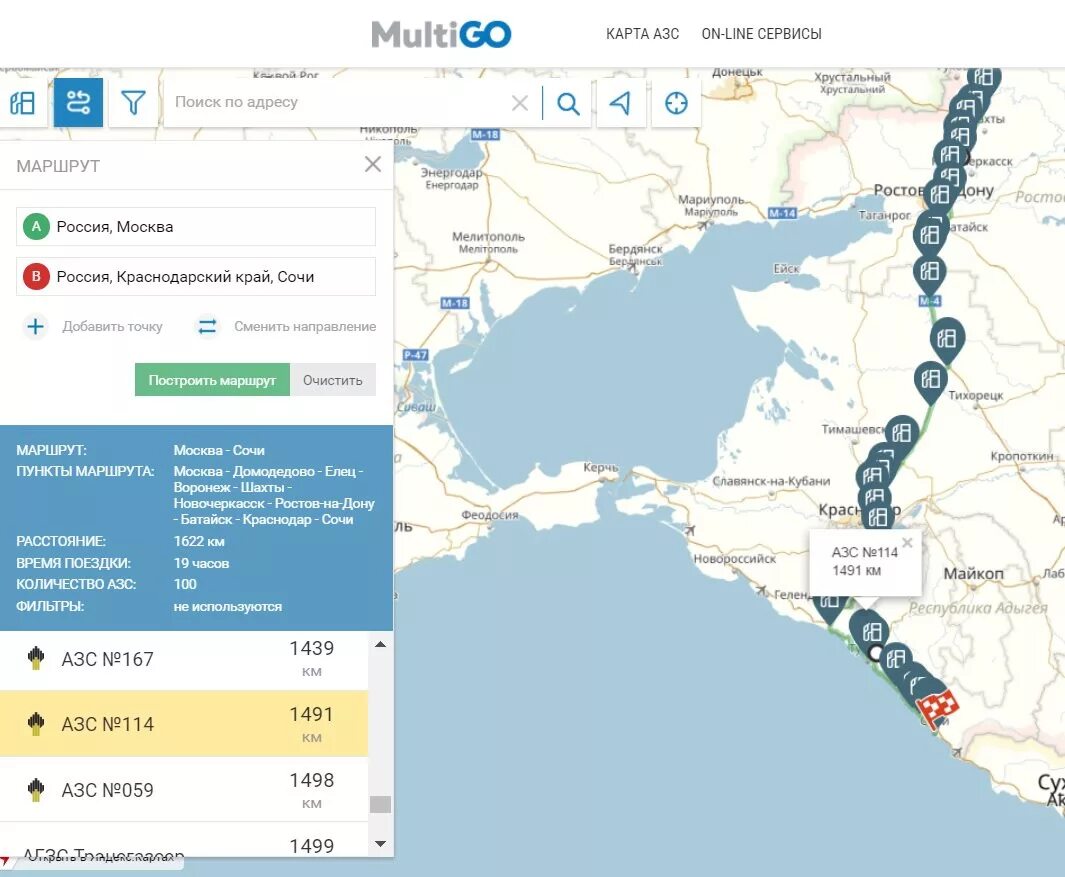Click the red checkered finish flag marker

[x=937, y=708]
